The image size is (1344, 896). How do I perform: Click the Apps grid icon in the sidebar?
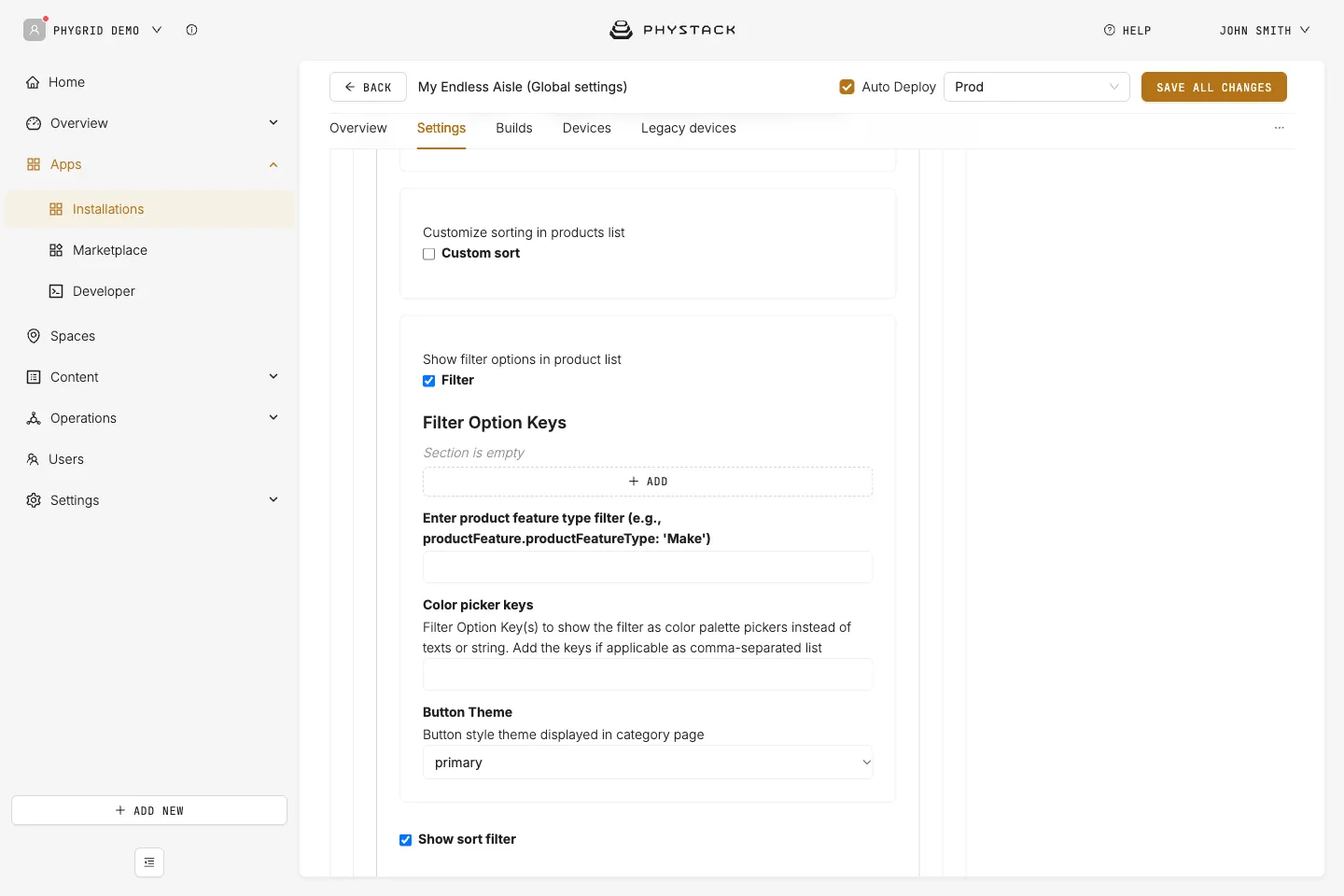click(34, 164)
